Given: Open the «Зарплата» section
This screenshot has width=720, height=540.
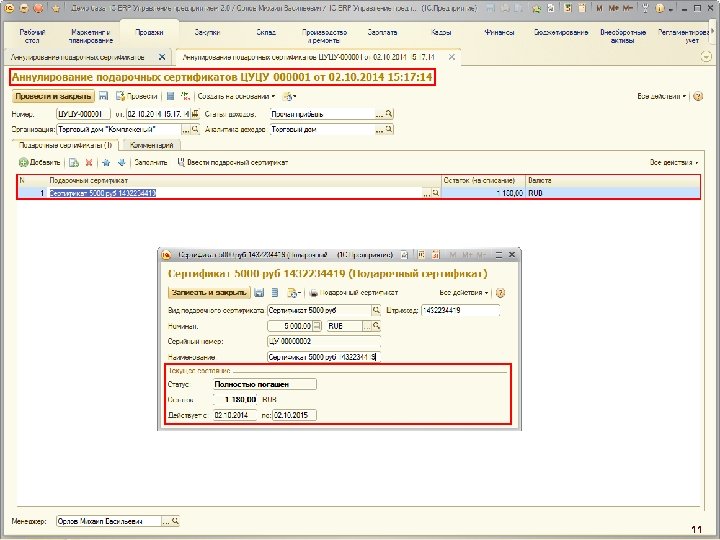Looking at the screenshot, I should [382, 33].
